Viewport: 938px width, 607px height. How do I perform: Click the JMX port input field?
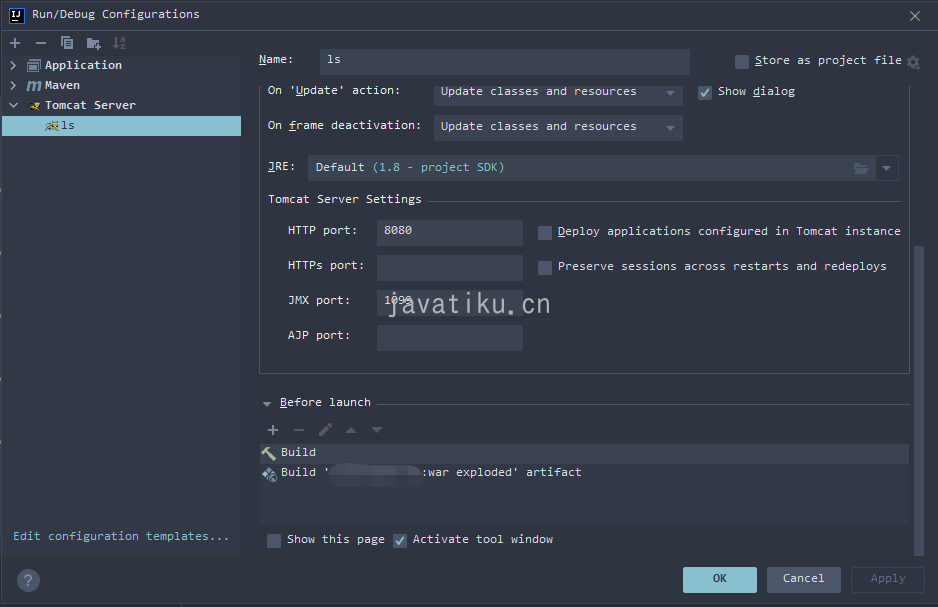pos(450,303)
